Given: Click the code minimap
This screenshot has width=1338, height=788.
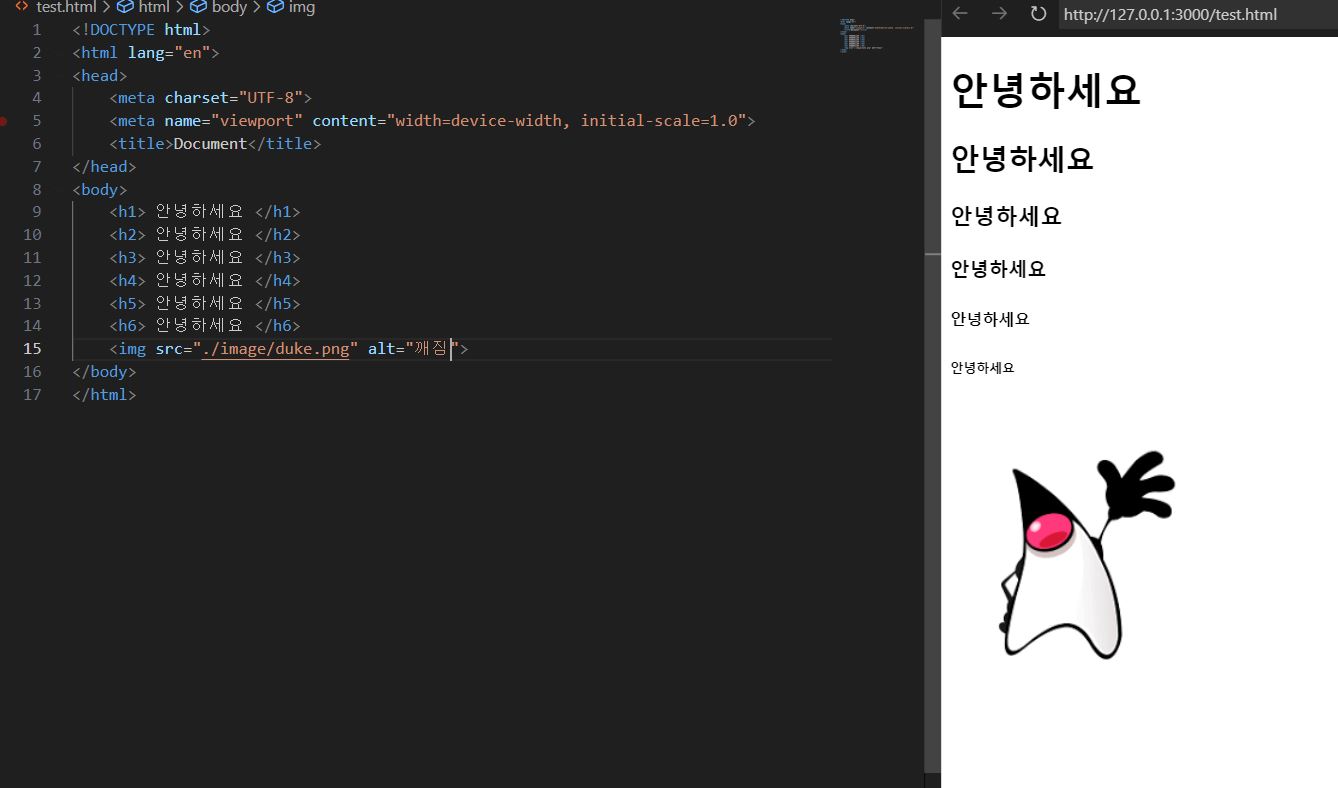Looking at the screenshot, I should [877, 34].
